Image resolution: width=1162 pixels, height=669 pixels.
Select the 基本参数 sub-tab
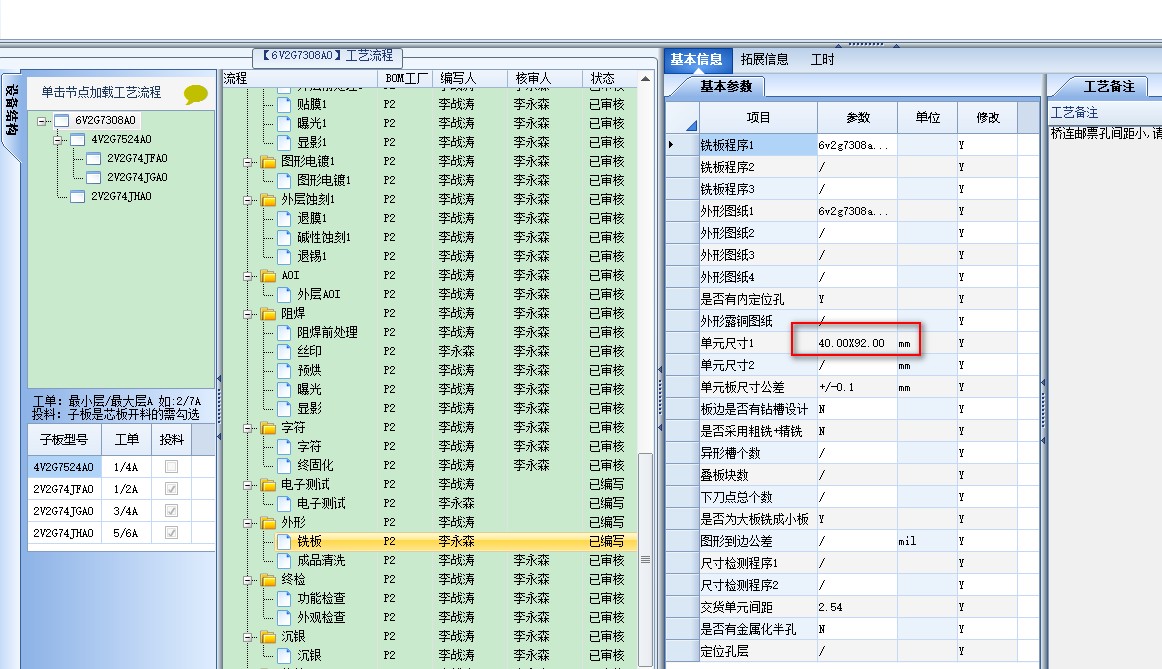(x=726, y=87)
